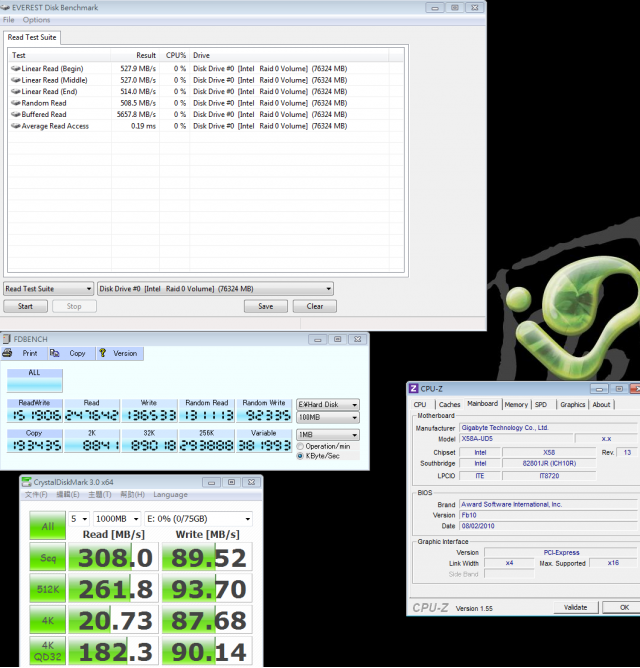This screenshot has width=640, height=668.
Task: Select Operation/min radio button in FDBENCH
Action: [x=300, y=446]
